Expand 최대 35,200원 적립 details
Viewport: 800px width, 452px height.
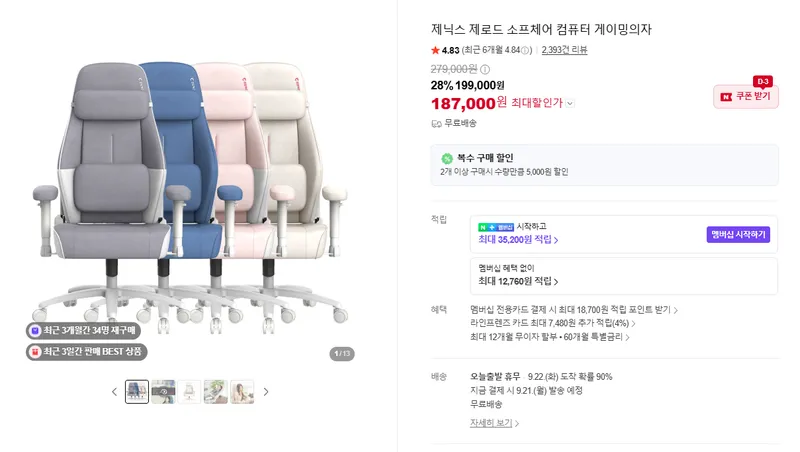click(518, 240)
